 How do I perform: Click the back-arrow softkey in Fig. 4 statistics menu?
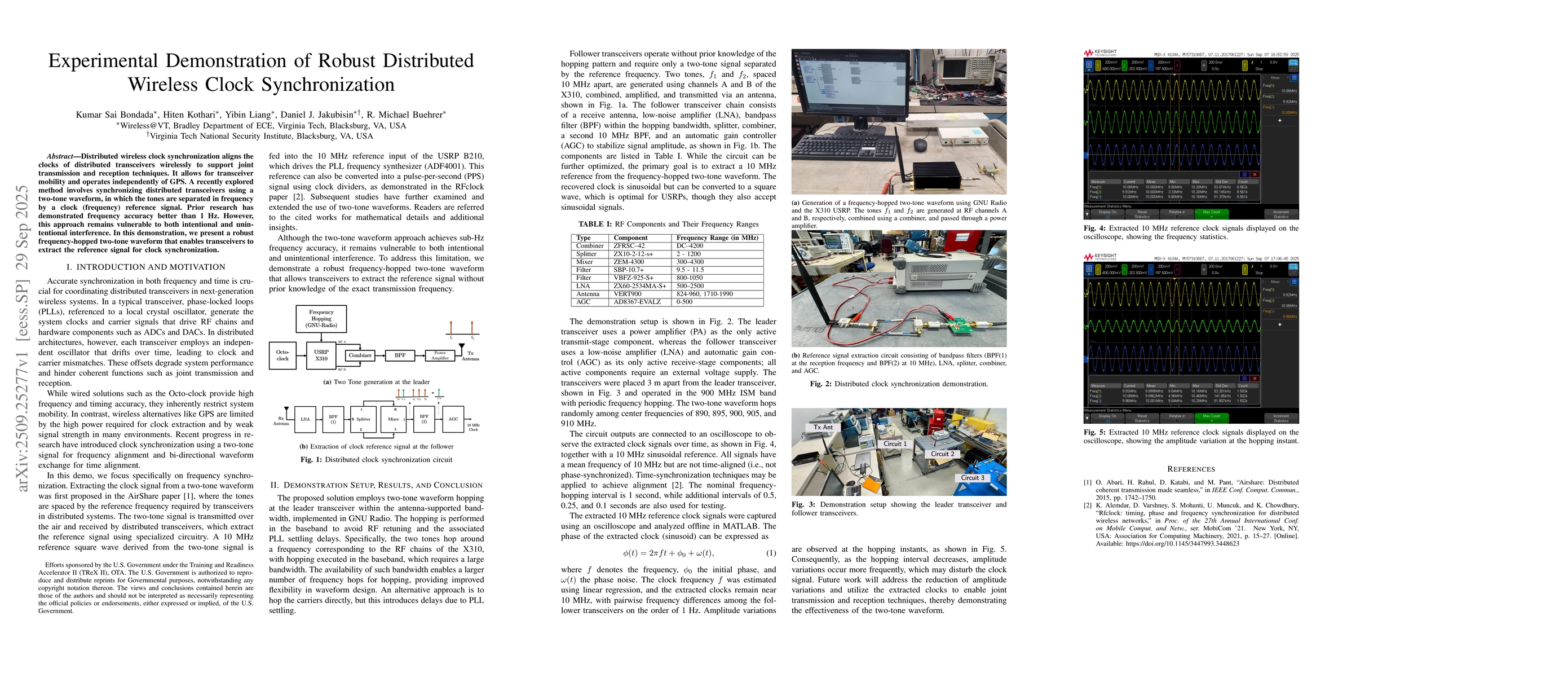click(1087, 214)
